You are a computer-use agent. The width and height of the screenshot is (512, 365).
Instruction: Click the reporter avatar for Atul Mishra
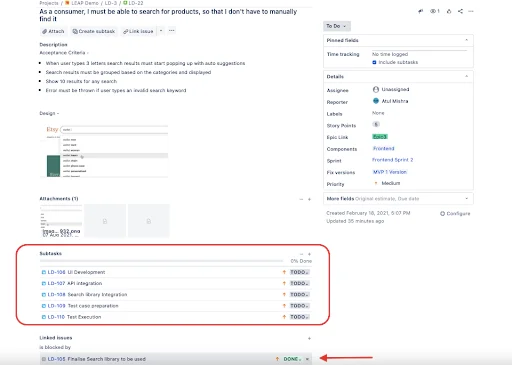(x=376, y=101)
